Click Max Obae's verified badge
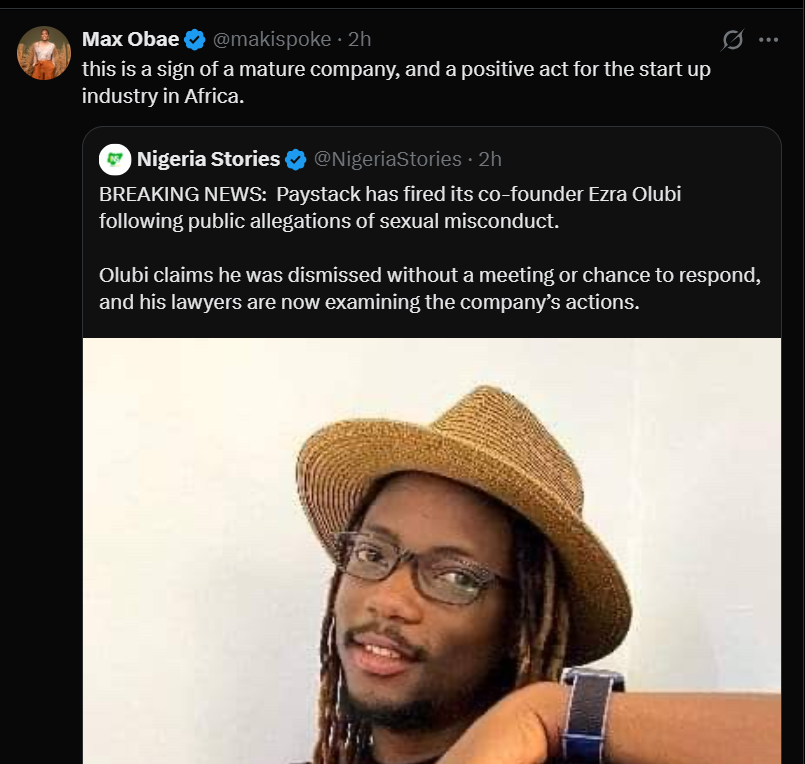The image size is (805, 764). click(193, 39)
